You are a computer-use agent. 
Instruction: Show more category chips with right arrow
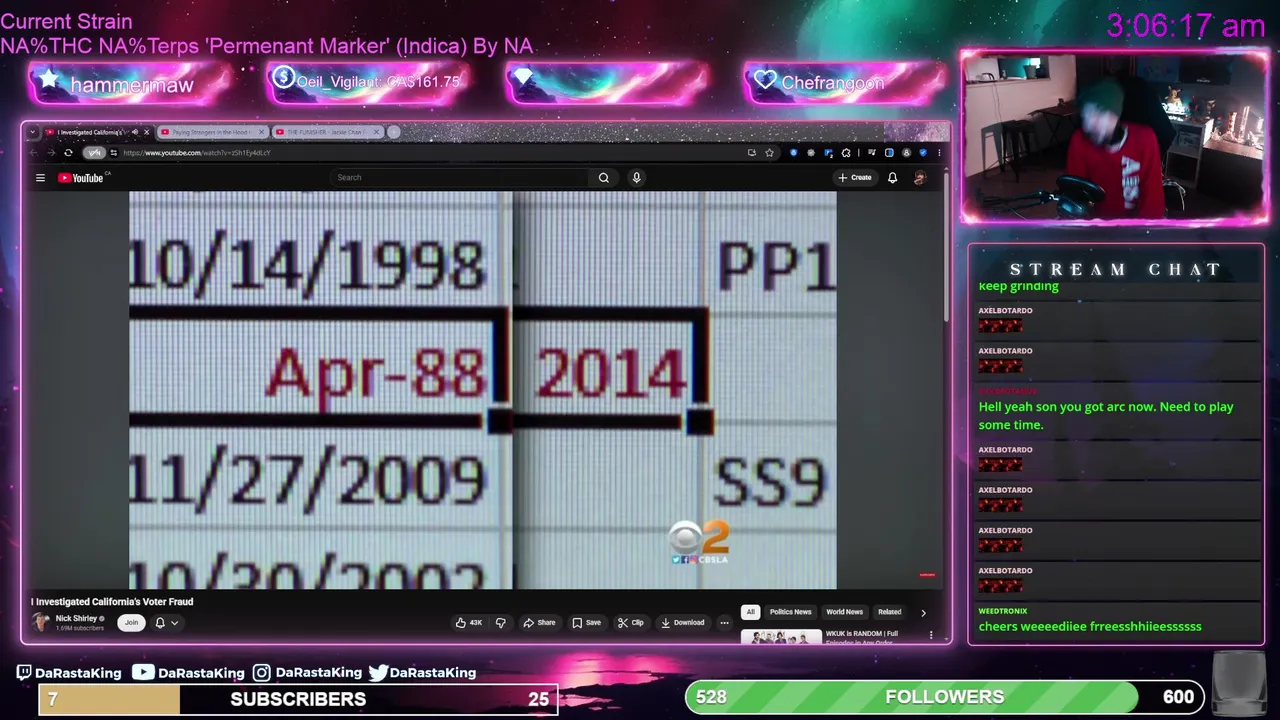click(923, 612)
